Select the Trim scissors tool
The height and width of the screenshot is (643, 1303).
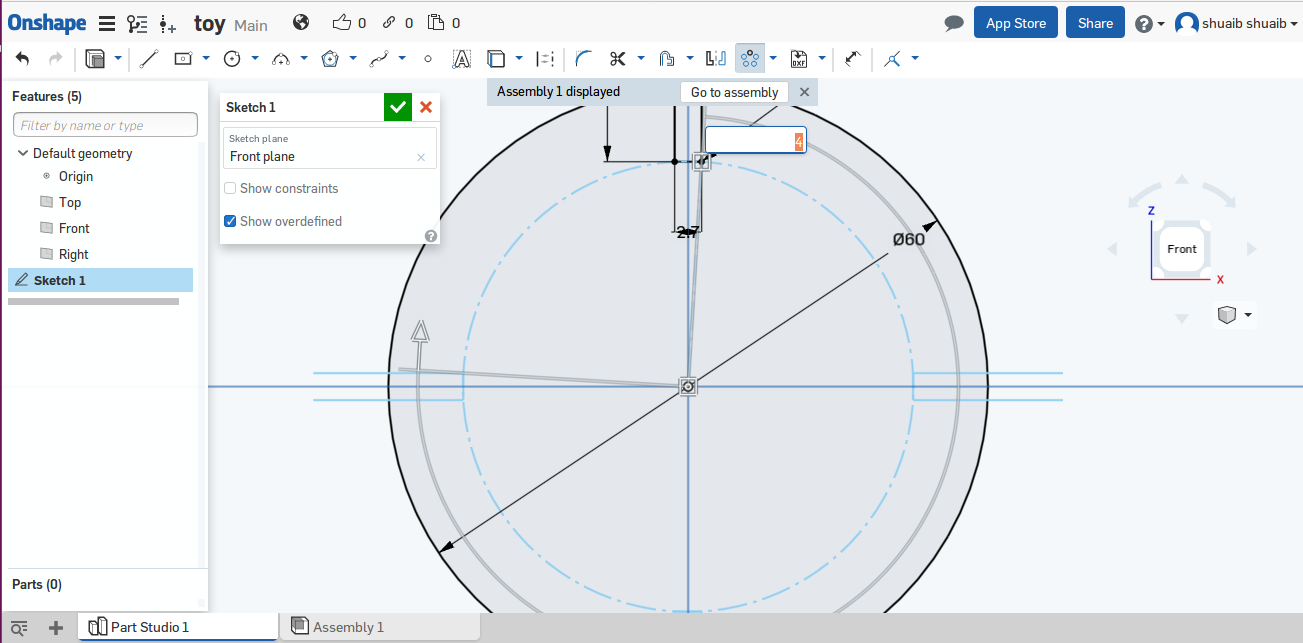[x=617, y=59]
